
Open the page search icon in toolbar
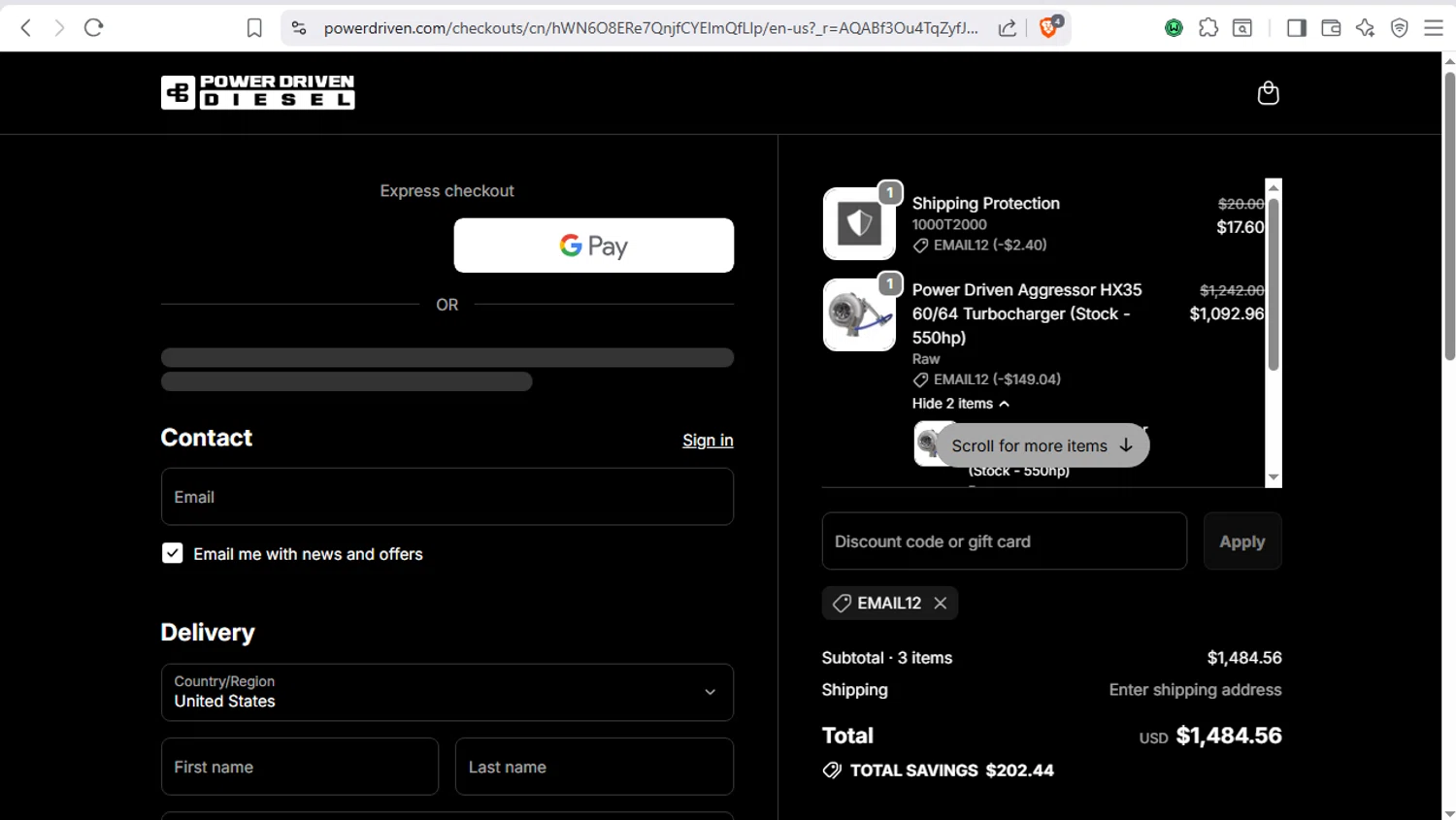(x=1242, y=28)
